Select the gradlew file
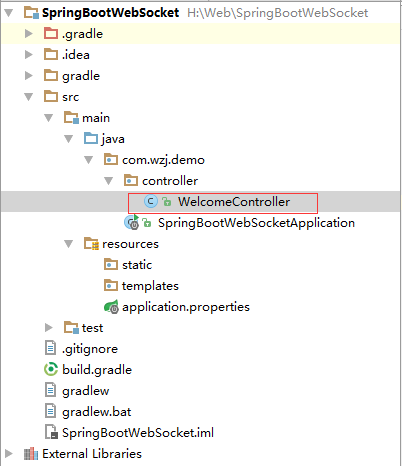Viewport: 402px width, 466px height. pos(77,391)
